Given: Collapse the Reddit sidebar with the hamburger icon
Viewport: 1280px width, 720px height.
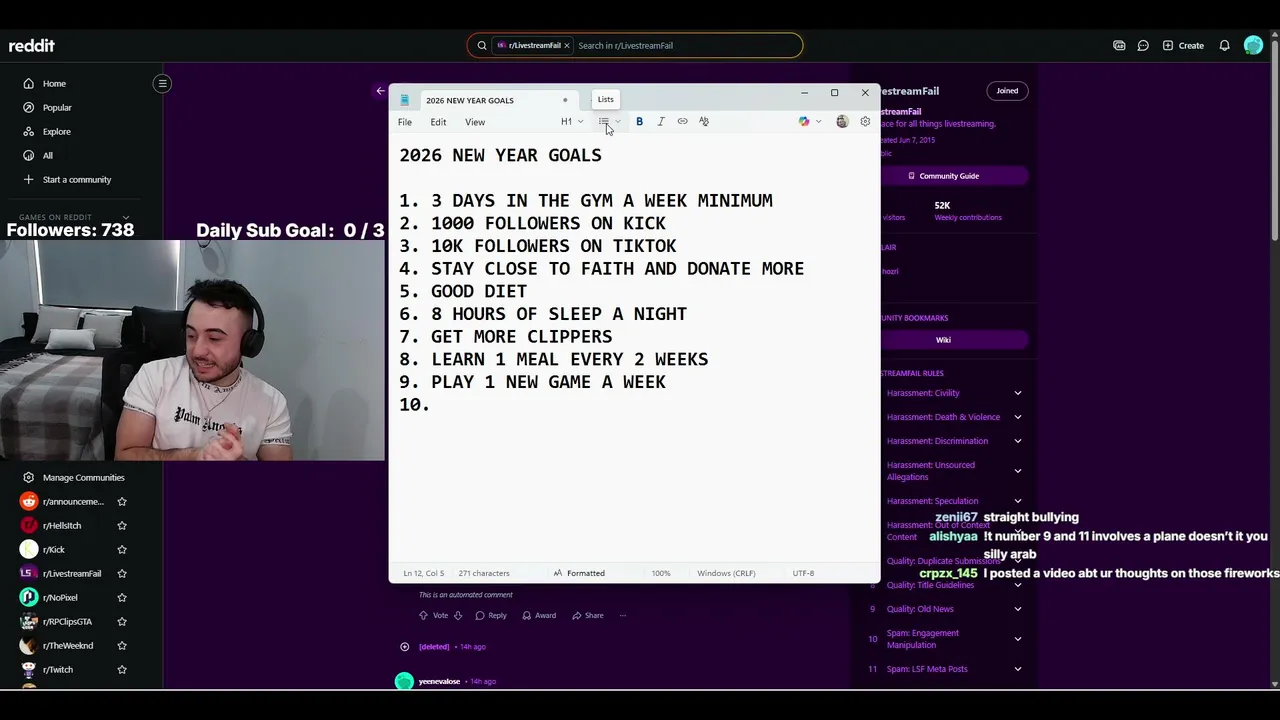Looking at the screenshot, I should [x=162, y=84].
